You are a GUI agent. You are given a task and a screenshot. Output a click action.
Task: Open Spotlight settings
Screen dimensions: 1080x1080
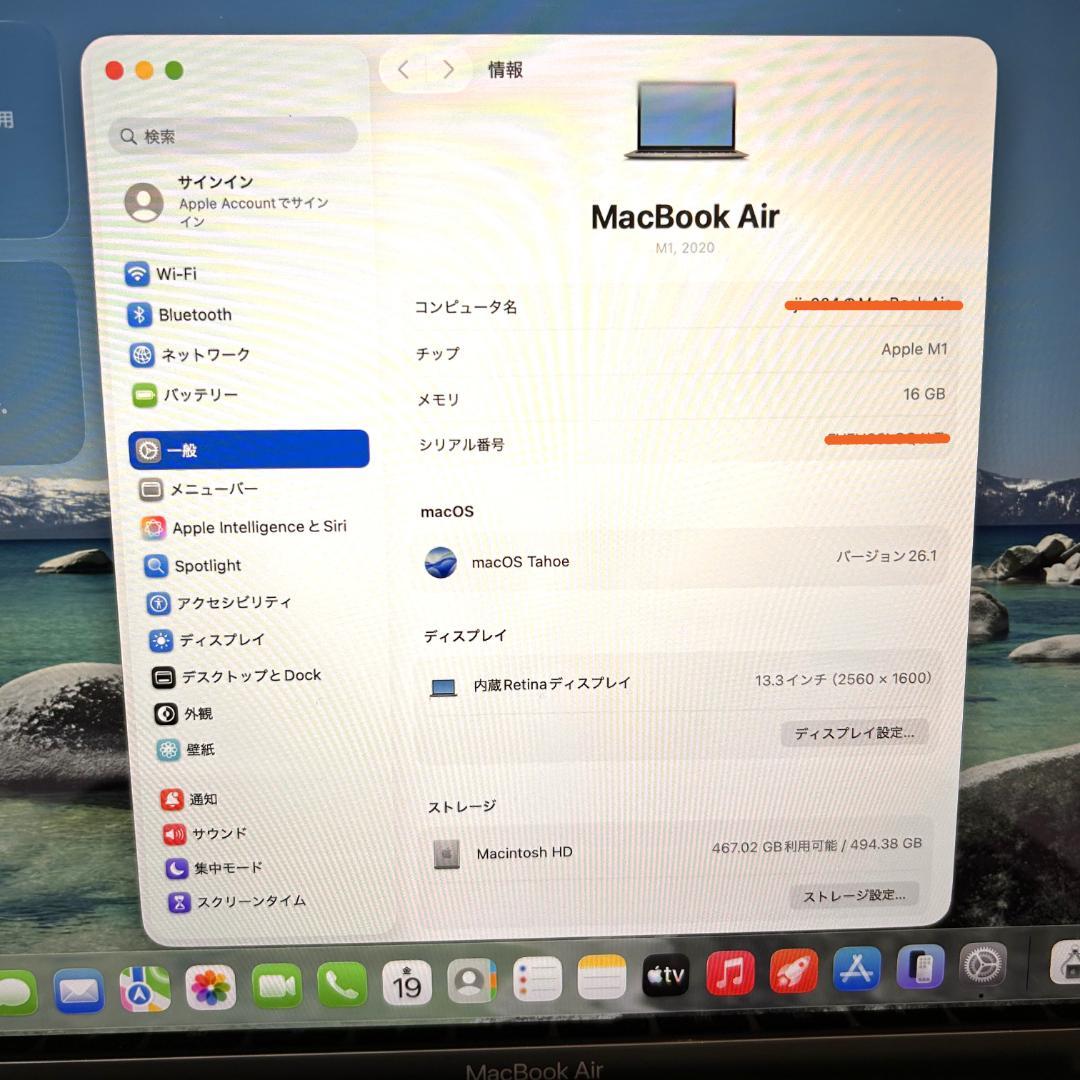(207, 565)
